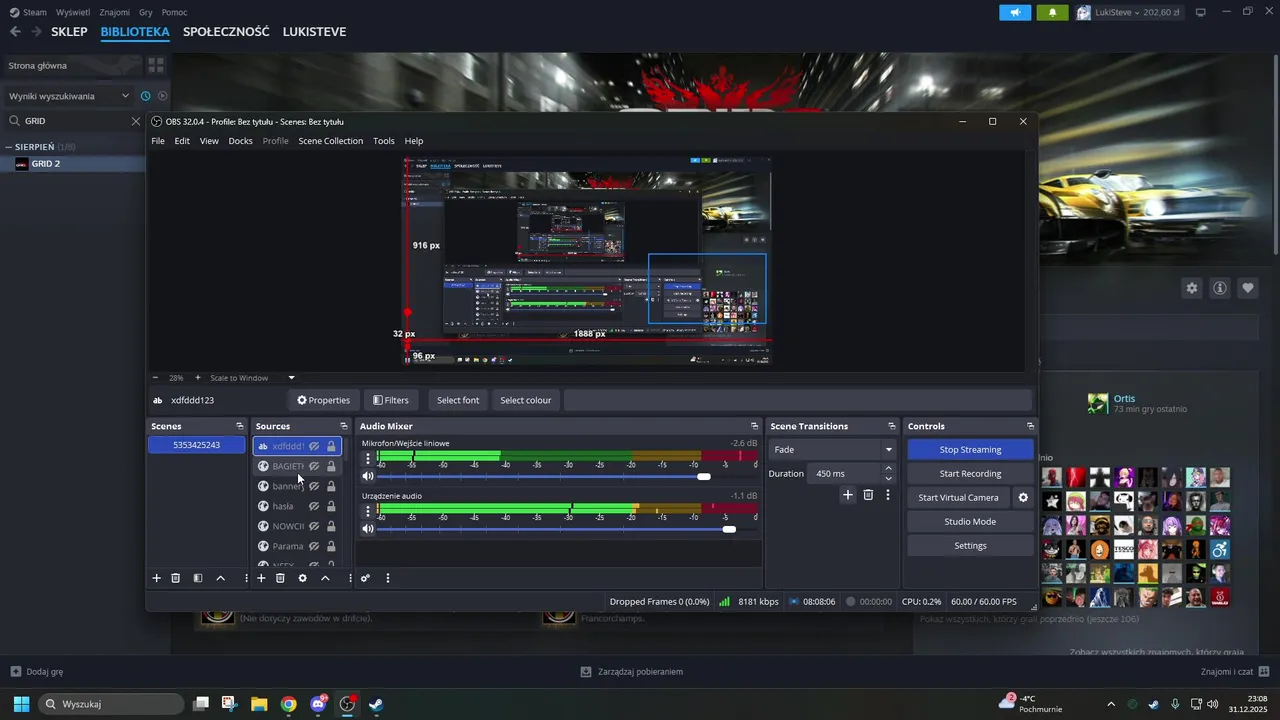The image size is (1280, 720).
Task: Open Discord from the taskbar
Action: tap(318, 704)
